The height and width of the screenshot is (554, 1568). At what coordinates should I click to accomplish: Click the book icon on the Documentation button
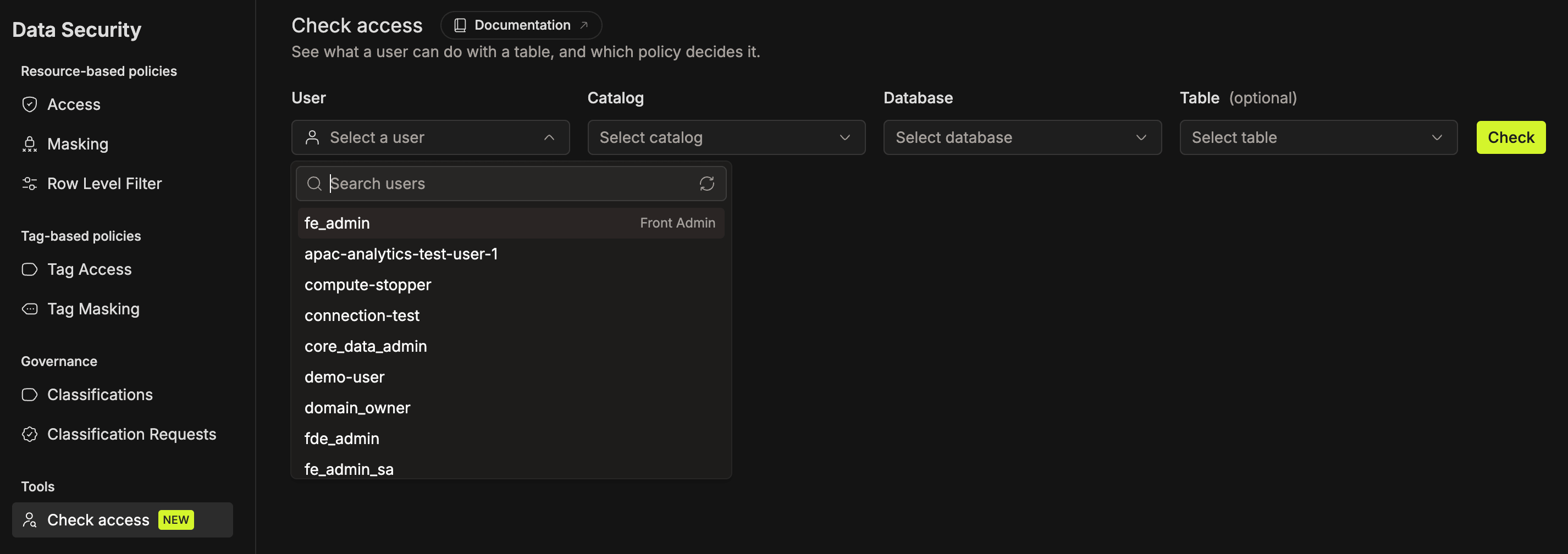460,26
